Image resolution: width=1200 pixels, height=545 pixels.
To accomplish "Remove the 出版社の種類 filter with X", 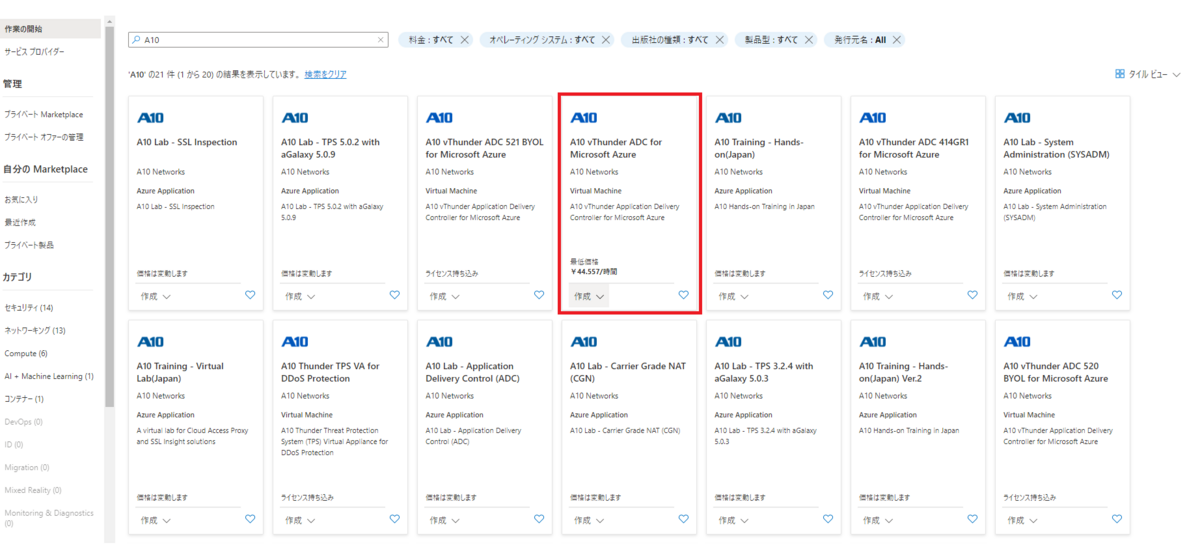I will tap(718, 40).
